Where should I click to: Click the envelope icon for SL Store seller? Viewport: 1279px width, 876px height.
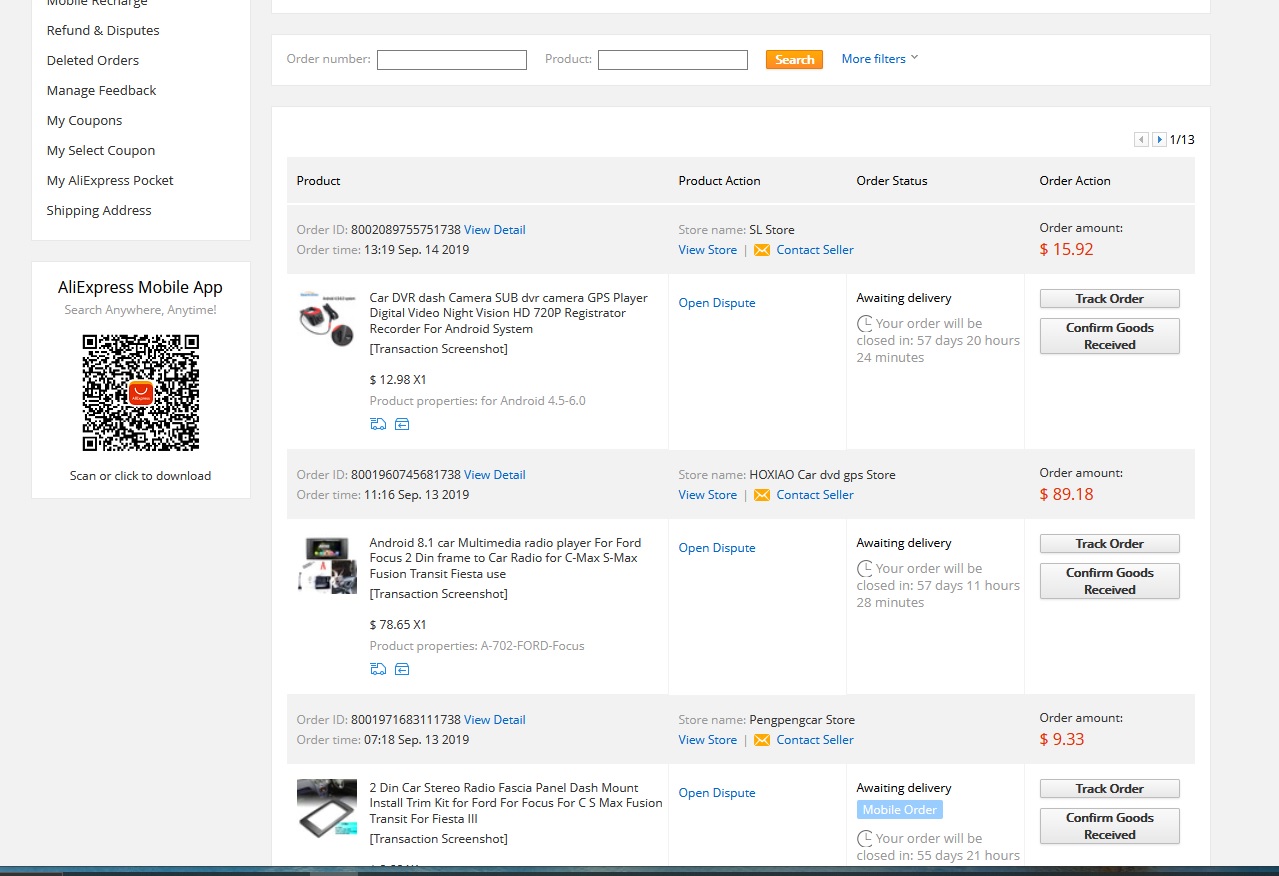click(762, 250)
